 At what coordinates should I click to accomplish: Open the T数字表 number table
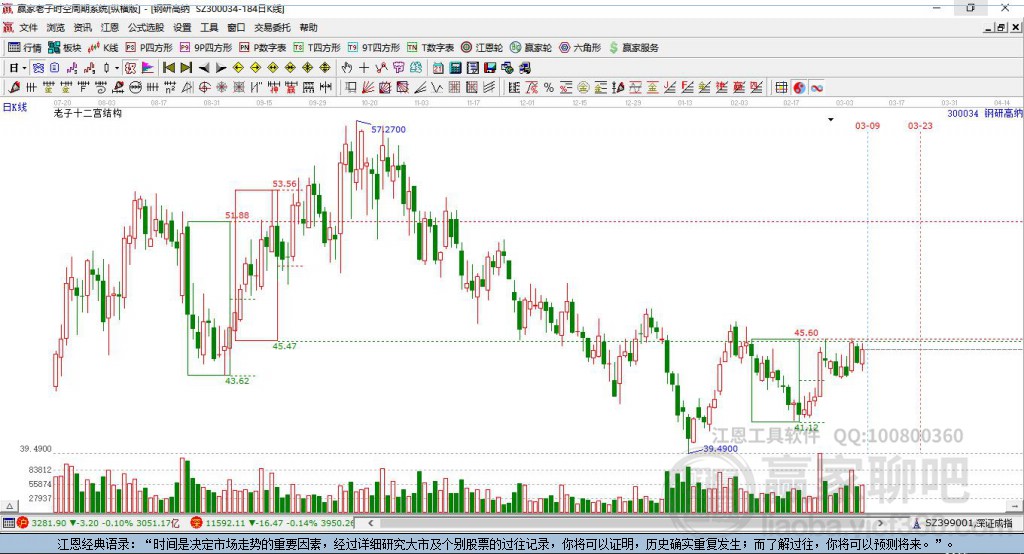tap(430, 48)
